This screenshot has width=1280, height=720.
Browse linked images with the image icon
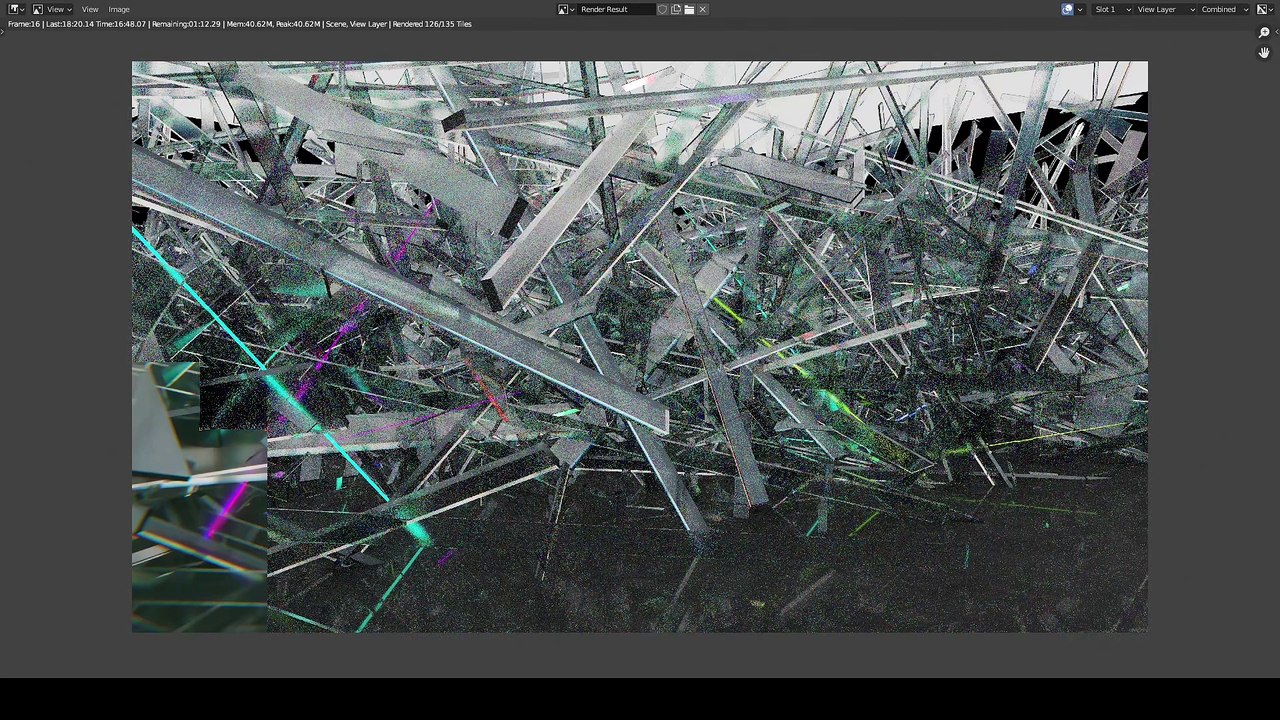click(566, 9)
